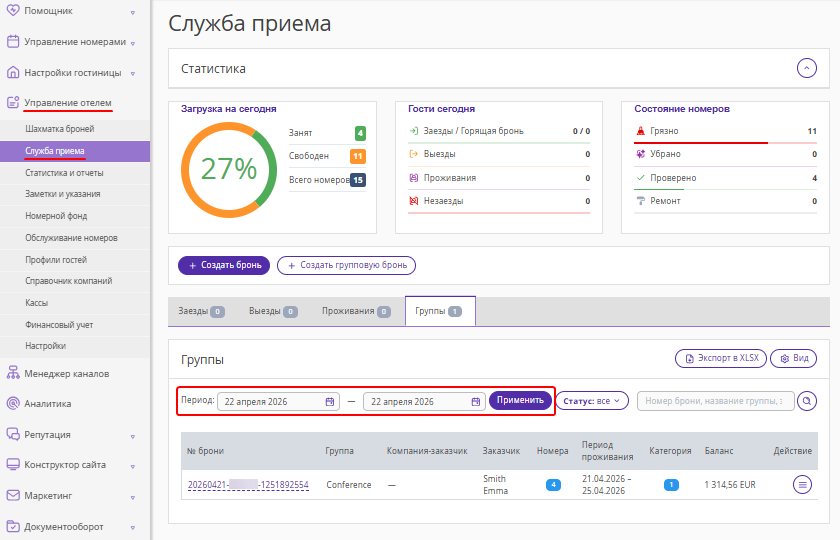Image resolution: width=840 pixels, height=540 pixels.
Task: Click the Маркетинг envelope icon
Action: 13,496
